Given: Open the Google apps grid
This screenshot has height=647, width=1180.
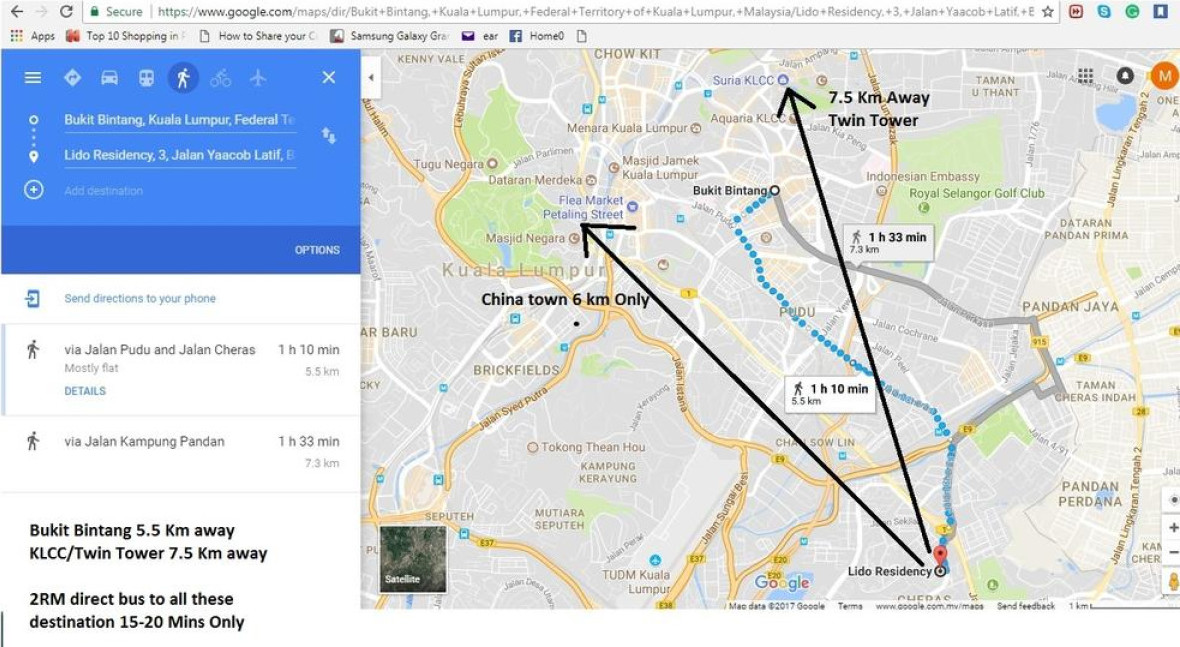Looking at the screenshot, I should 1085,75.
